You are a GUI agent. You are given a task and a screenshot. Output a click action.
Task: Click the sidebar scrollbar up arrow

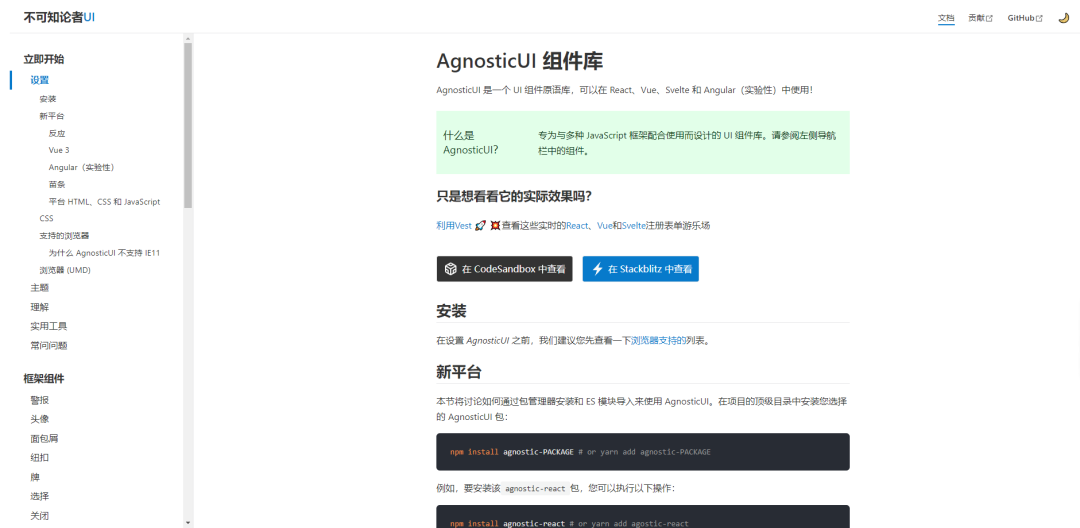click(188, 39)
